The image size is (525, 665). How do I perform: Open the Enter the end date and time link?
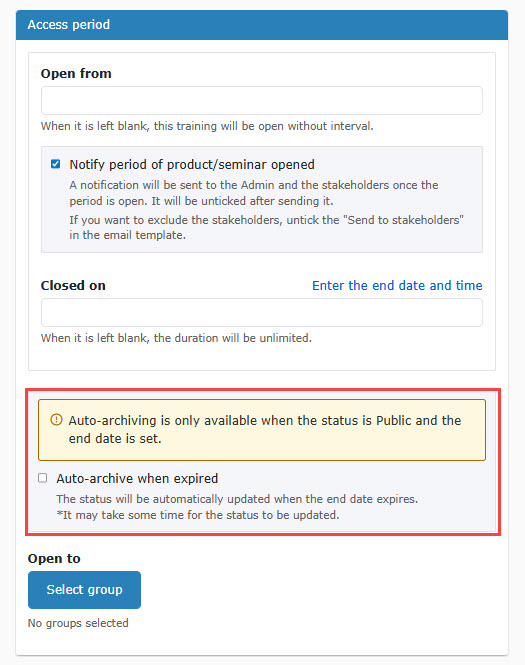tap(397, 285)
